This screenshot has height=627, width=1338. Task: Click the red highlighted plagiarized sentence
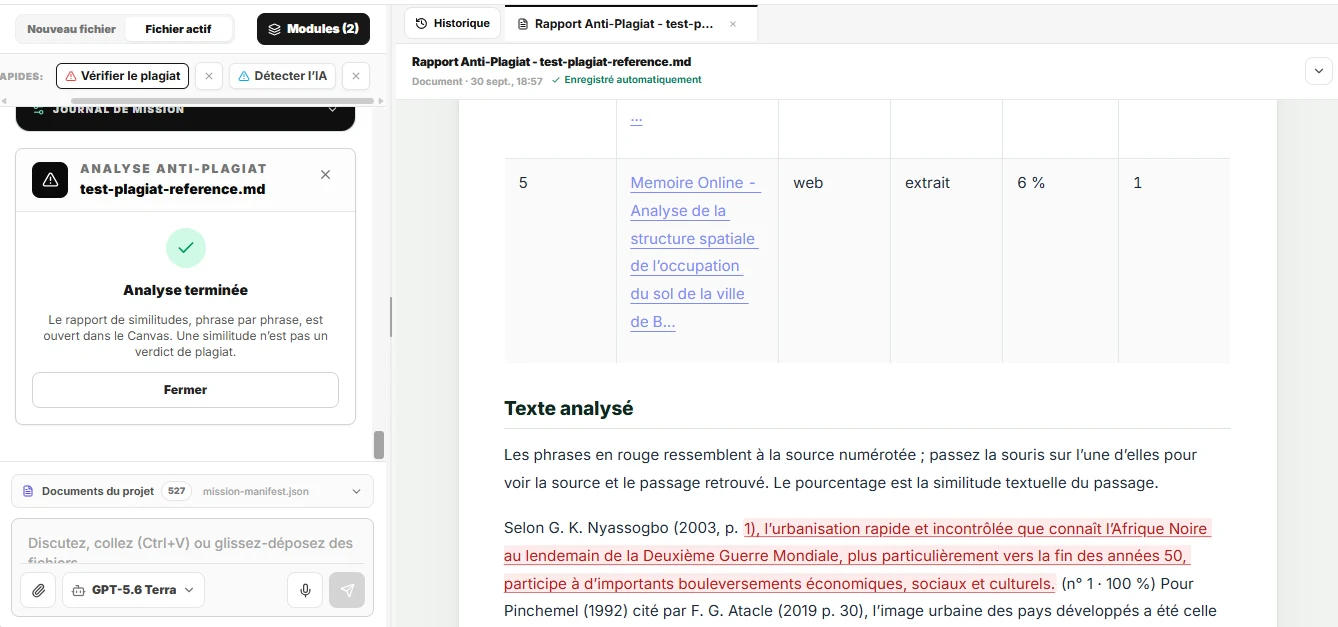click(857, 556)
